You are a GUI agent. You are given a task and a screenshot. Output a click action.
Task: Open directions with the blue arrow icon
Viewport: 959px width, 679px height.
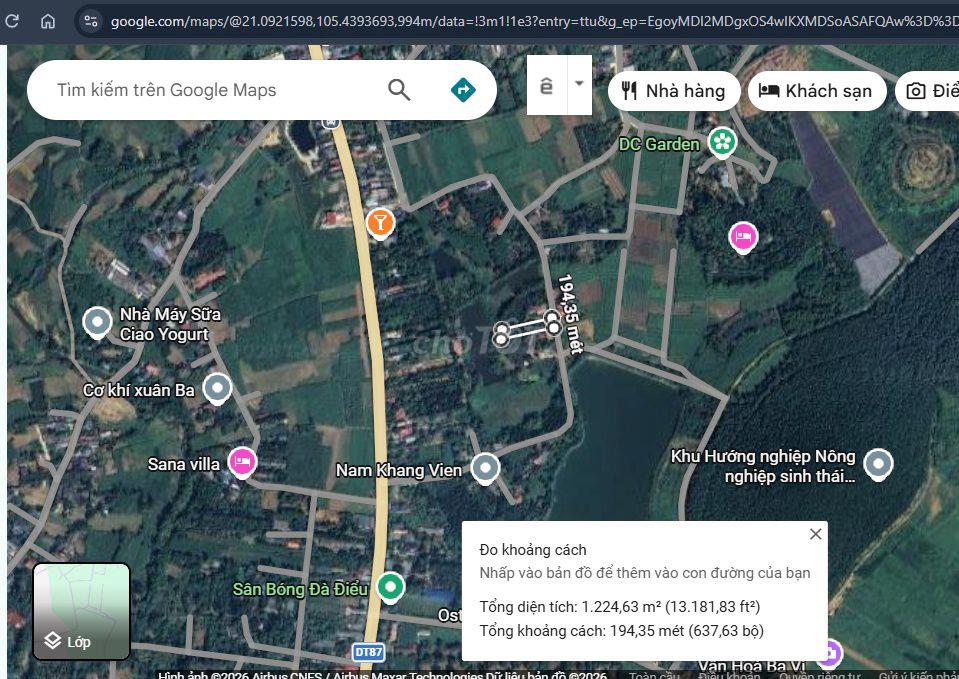click(x=463, y=90)
